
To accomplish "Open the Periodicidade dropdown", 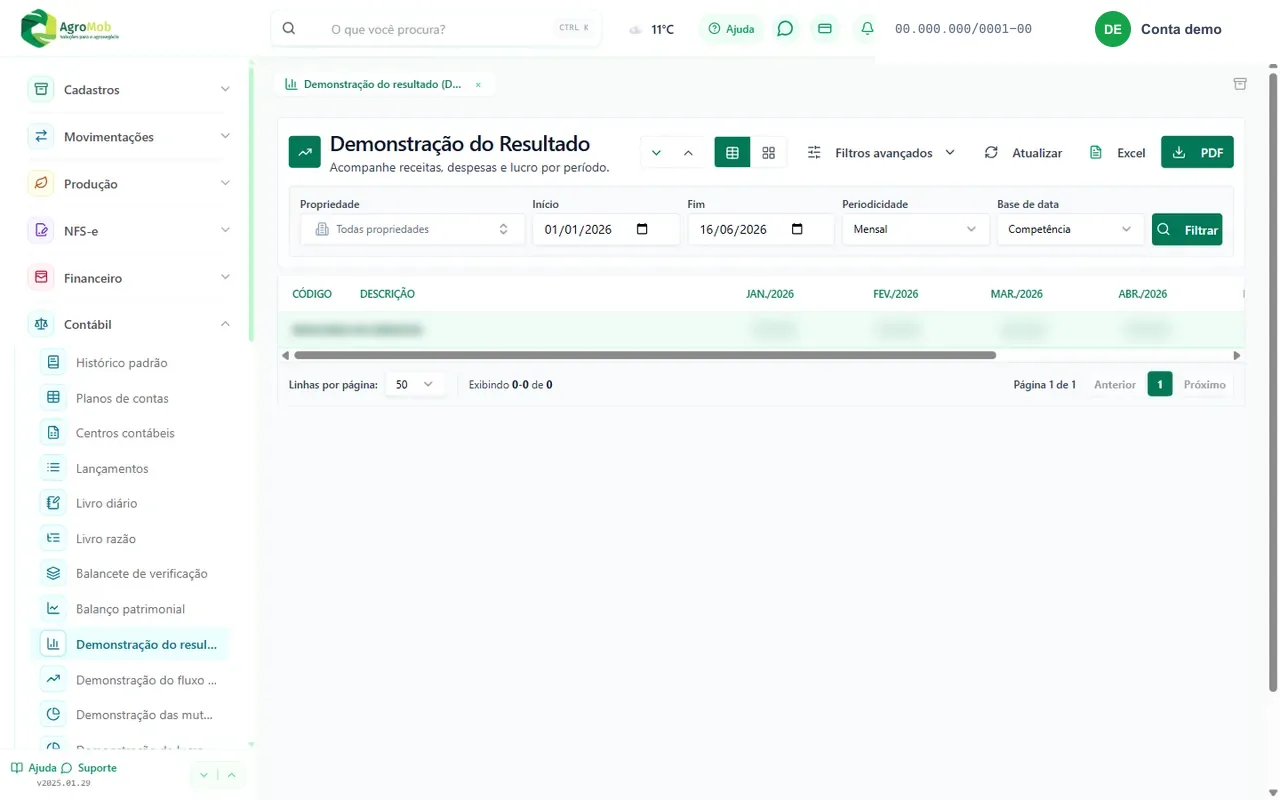I will pos(915,229).
